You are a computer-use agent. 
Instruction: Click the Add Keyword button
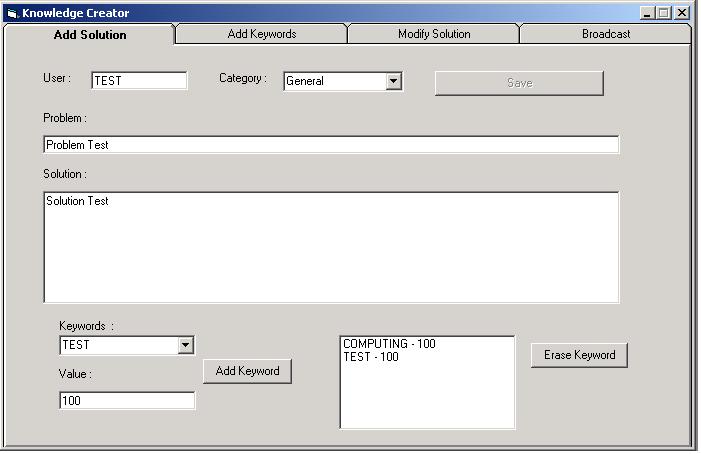(x=247, y=371)
